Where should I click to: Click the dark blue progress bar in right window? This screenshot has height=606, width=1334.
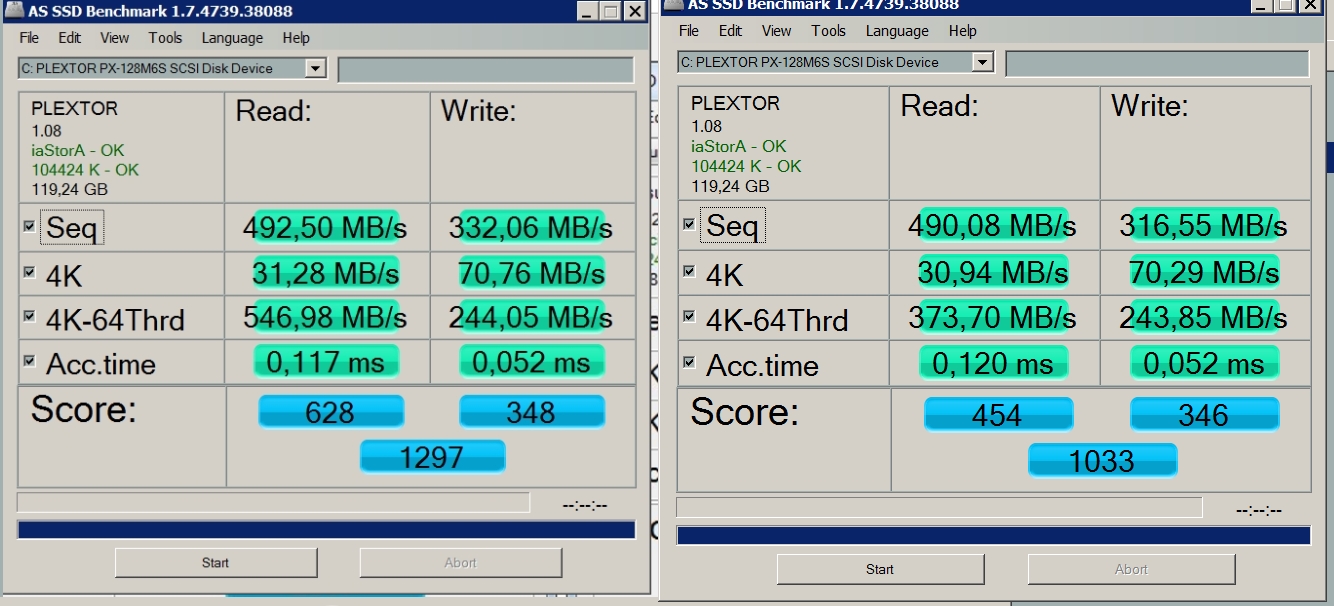[x=994, y=535]
